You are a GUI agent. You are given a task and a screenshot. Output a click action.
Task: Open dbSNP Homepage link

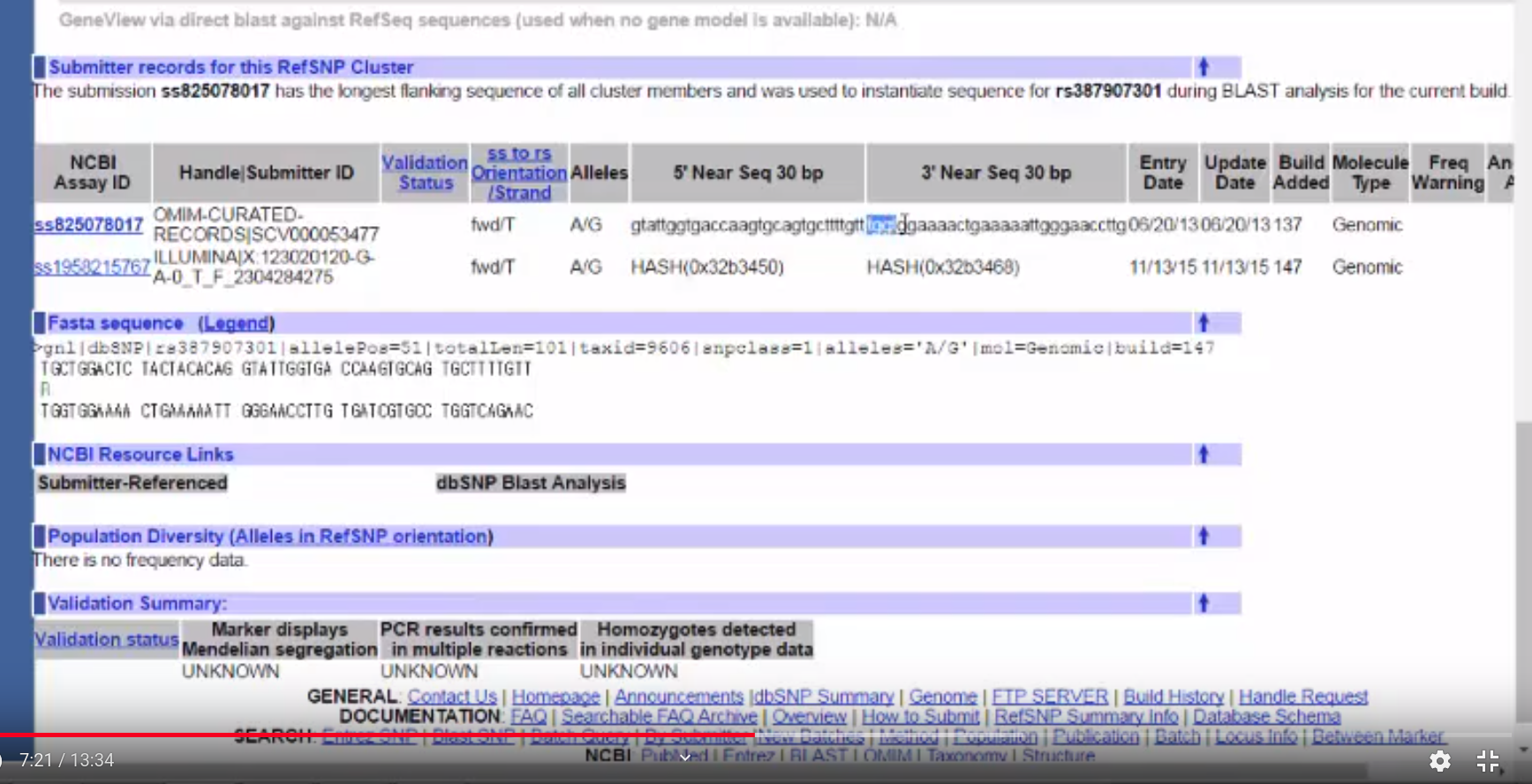tap(555, 697)
